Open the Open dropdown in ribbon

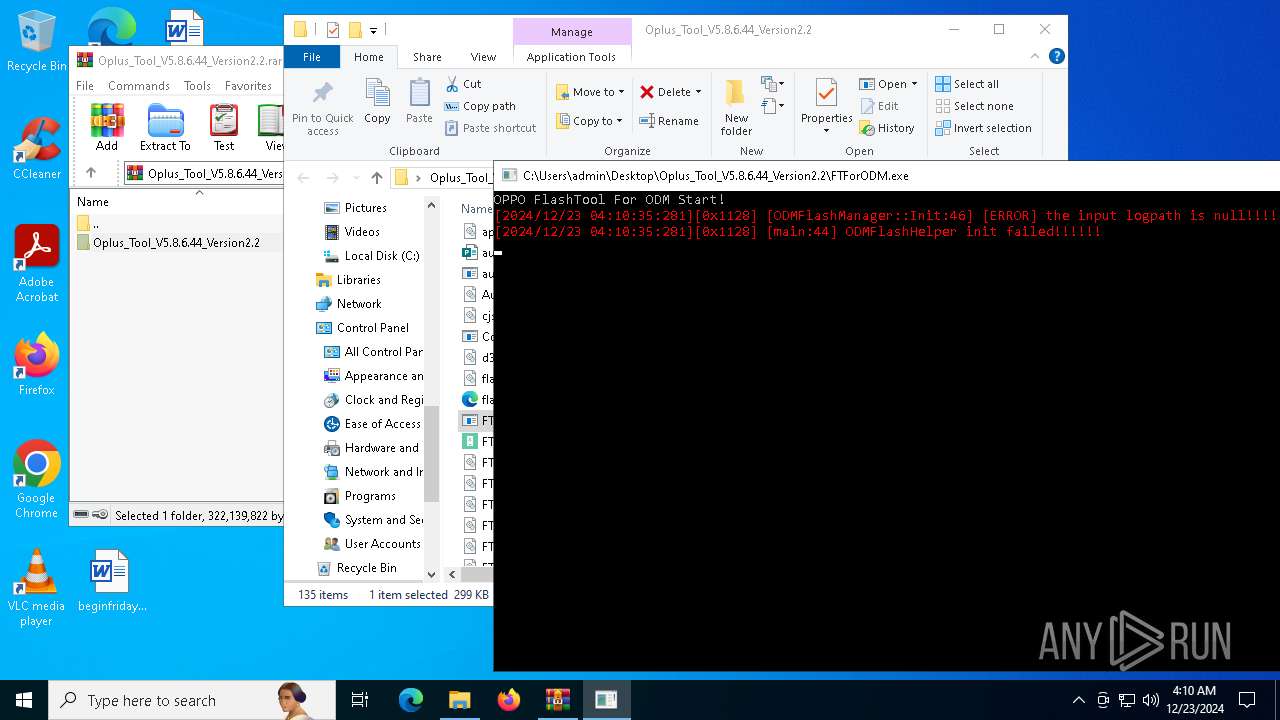click(888, 84)
